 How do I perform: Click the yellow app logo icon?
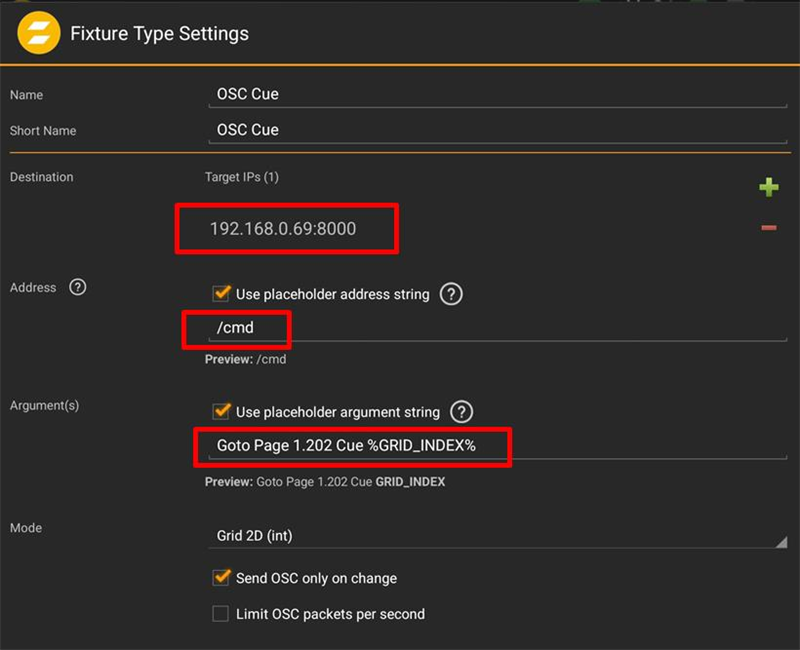[x=35, y=33]
